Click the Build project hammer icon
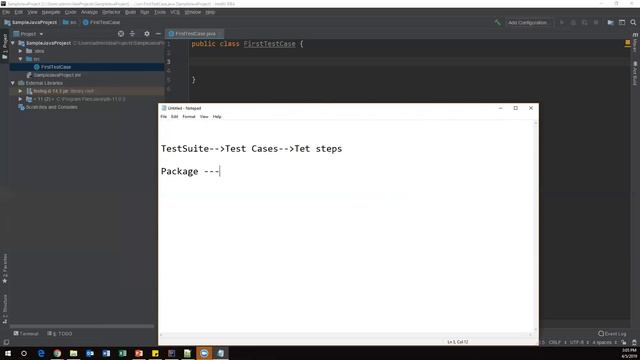 pyautogui.click(x=497, y=22)
